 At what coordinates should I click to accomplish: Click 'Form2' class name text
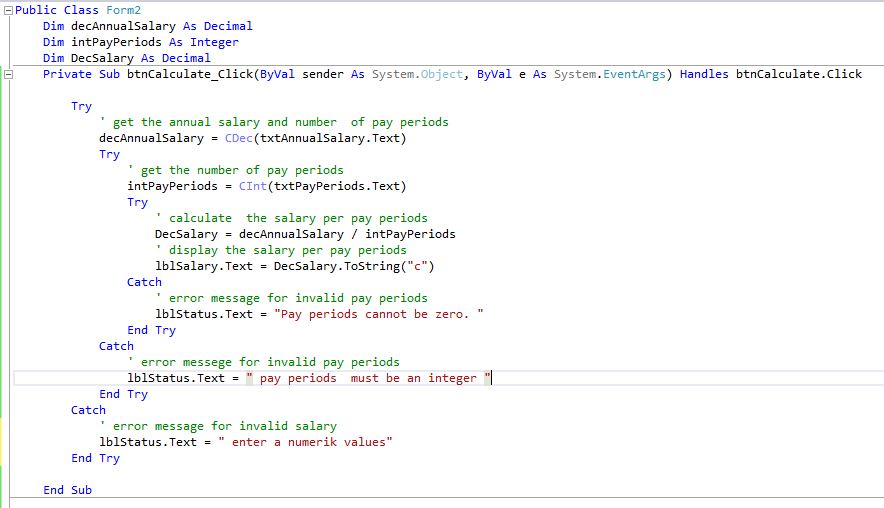[x=123, y=10]
